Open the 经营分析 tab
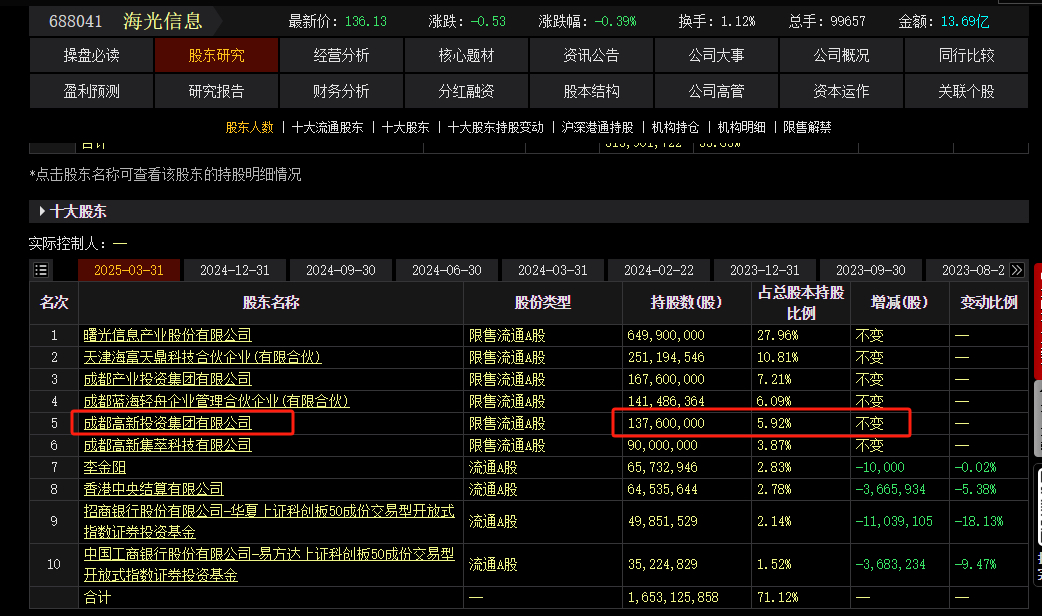The image size is (1042, 616). click(x=341, y=55)
